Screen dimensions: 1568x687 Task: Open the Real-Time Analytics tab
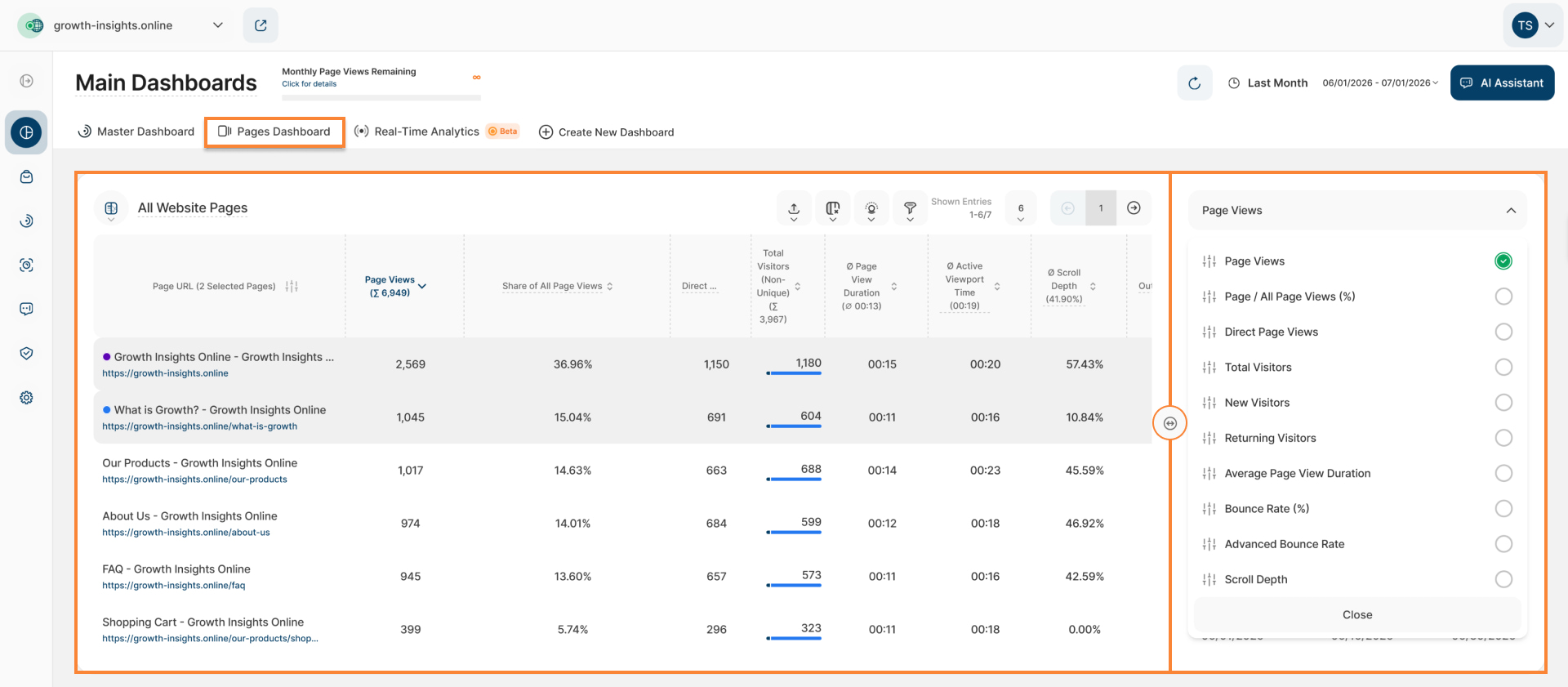(437, 132)
